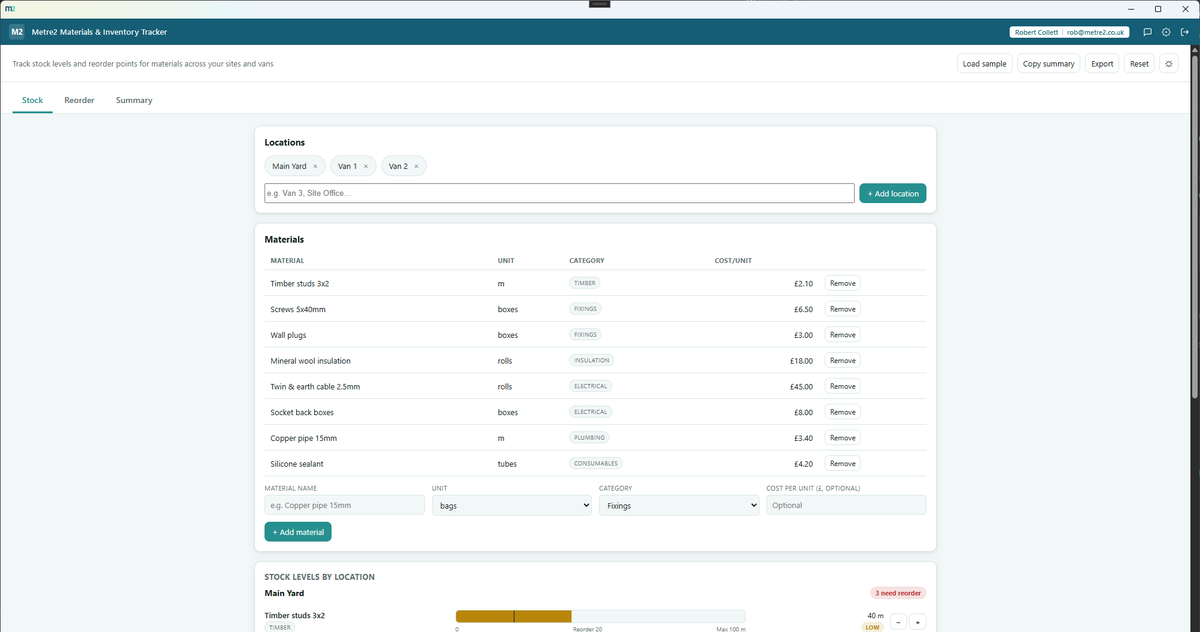This screenshot has width=1200, height=632.
Task: Remove the Silicone sealant material
Action: 843,463
